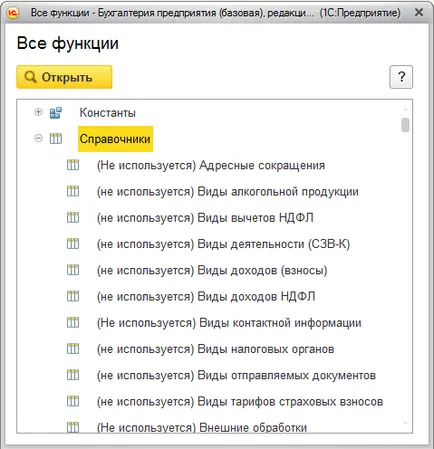Select the Константы tree item
The width and height of the screenshot is (434, 449).
107,113
